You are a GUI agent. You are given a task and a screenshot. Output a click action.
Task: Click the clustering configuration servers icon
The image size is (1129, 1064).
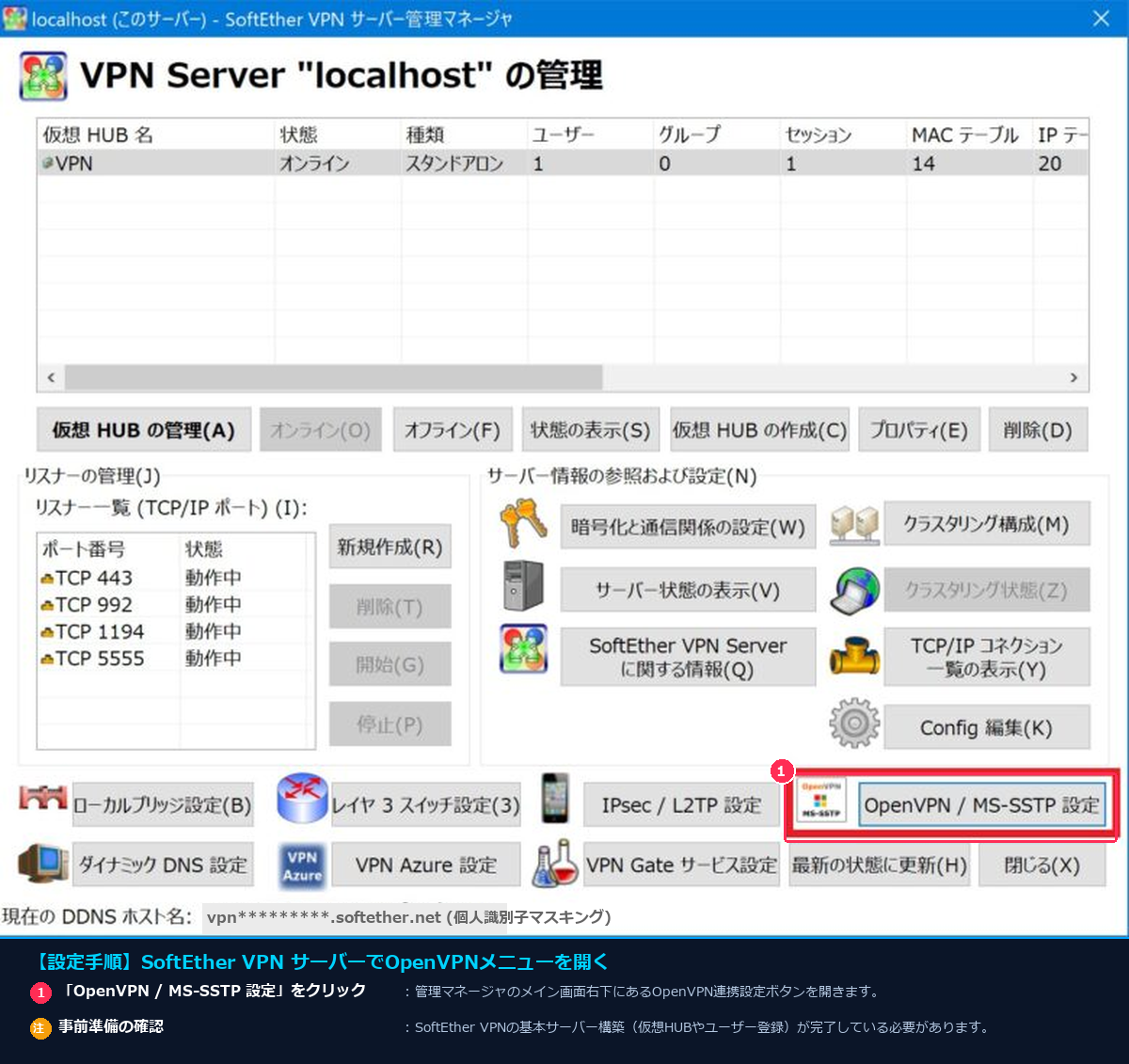854,525
